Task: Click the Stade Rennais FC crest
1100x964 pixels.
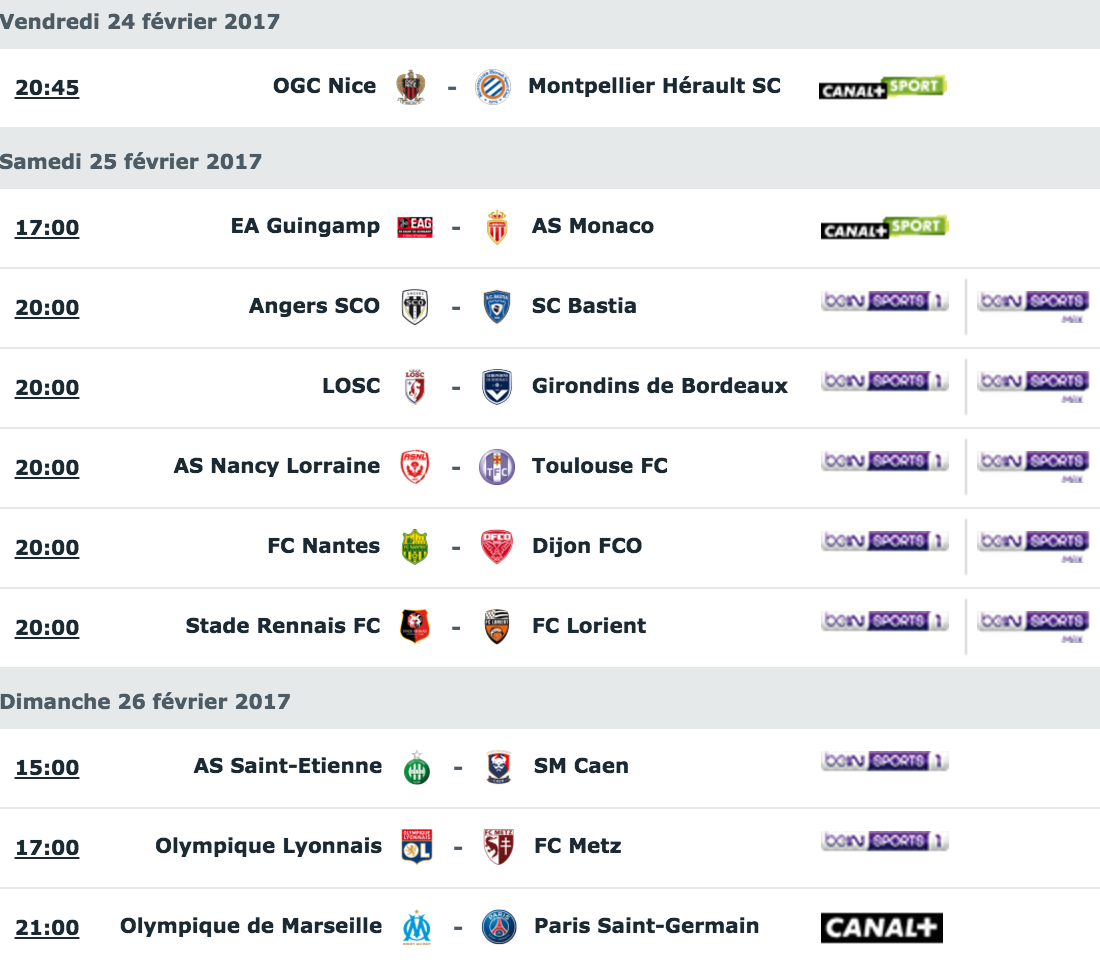Action: [x=414, y=627]
